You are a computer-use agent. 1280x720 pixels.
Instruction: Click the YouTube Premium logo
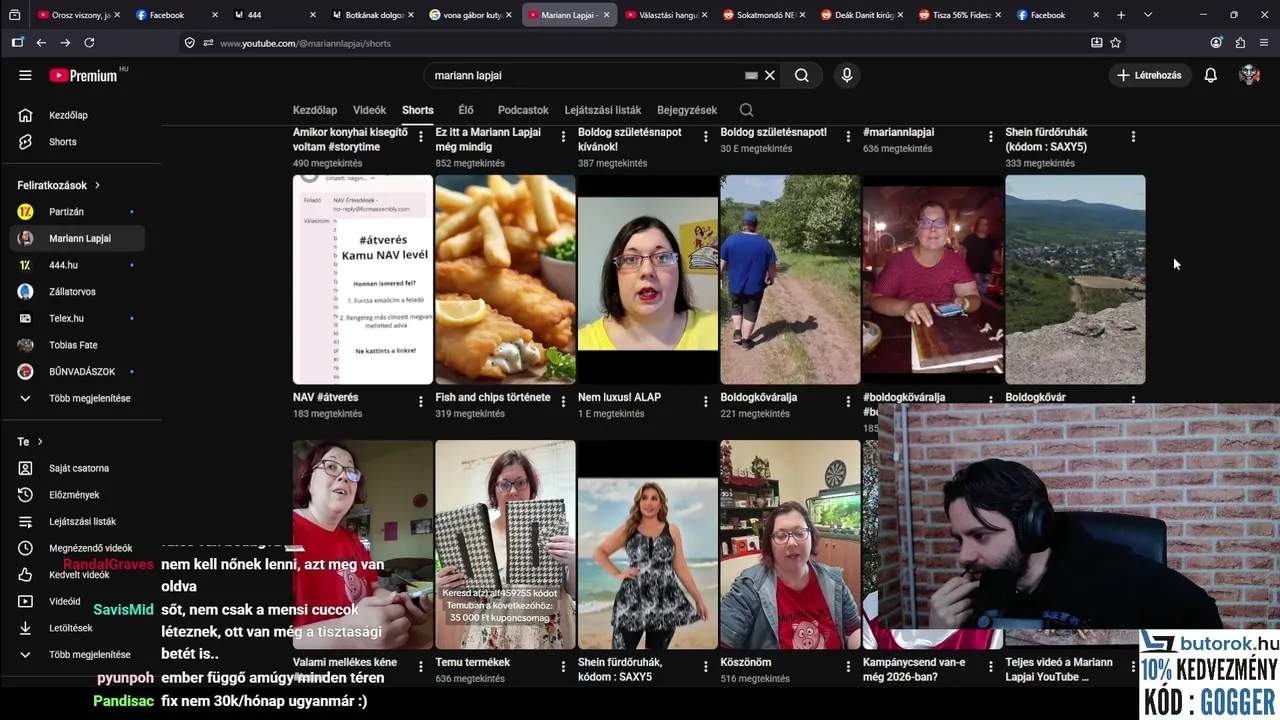click(86, 75)
